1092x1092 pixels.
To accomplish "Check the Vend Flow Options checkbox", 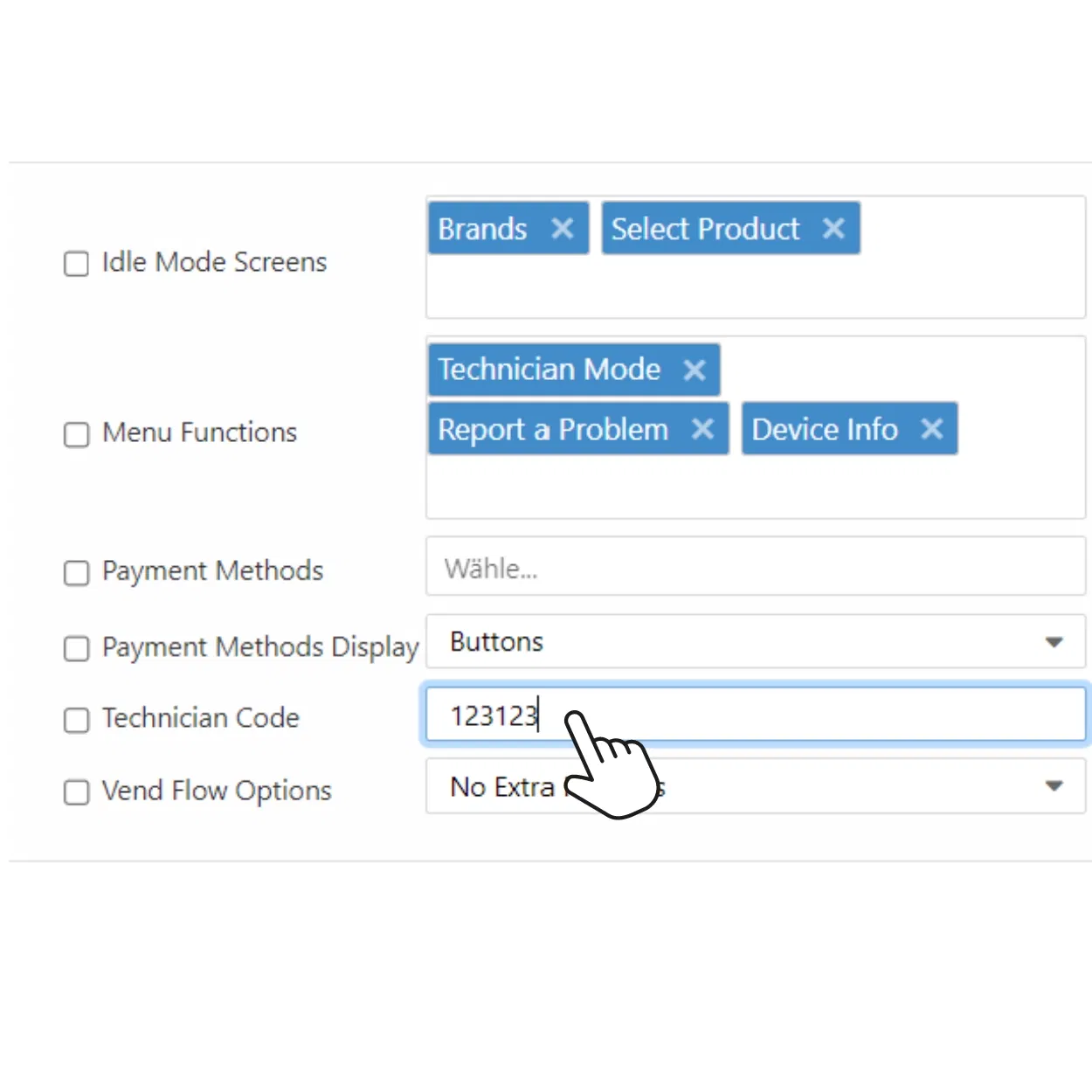I will coord(77,792).
